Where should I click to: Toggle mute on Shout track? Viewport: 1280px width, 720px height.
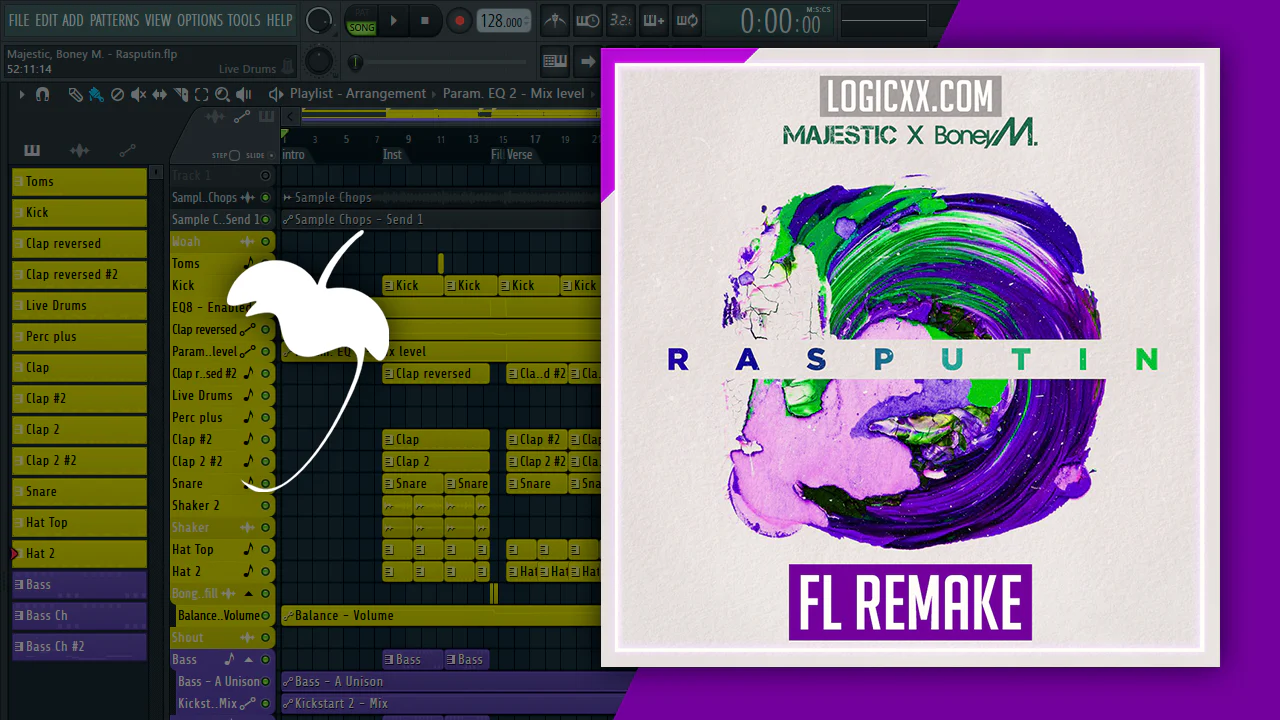coord(265,638)
